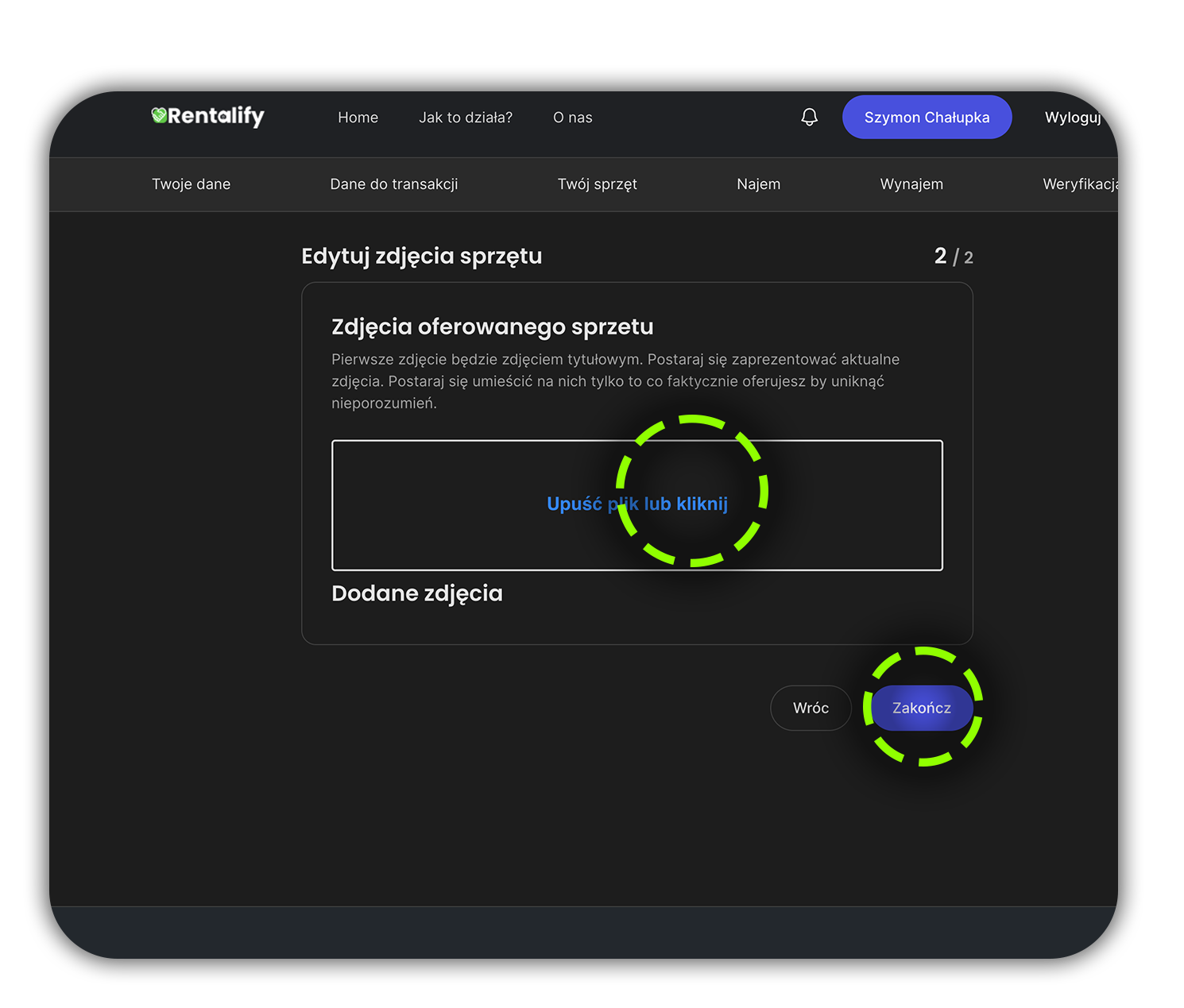Click the '2 / 2' step indicator
1184x1008 pixels.
tap(953, 257)
